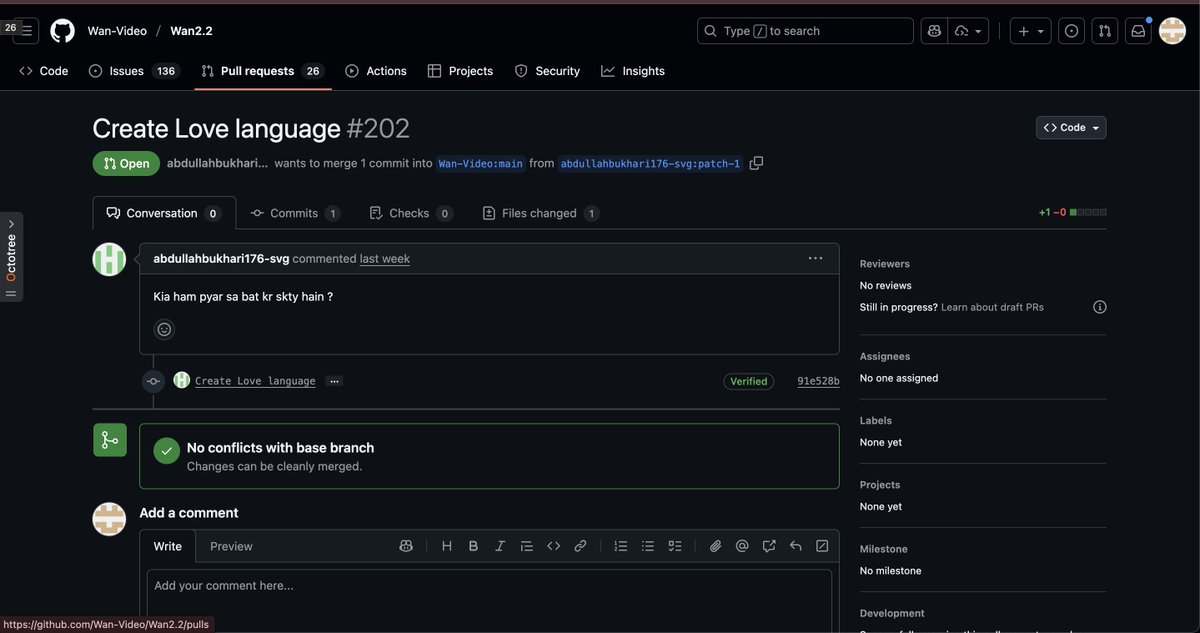
Task: Open abdullahbukhari176-svg comment author profile
Action: (221, 258)
